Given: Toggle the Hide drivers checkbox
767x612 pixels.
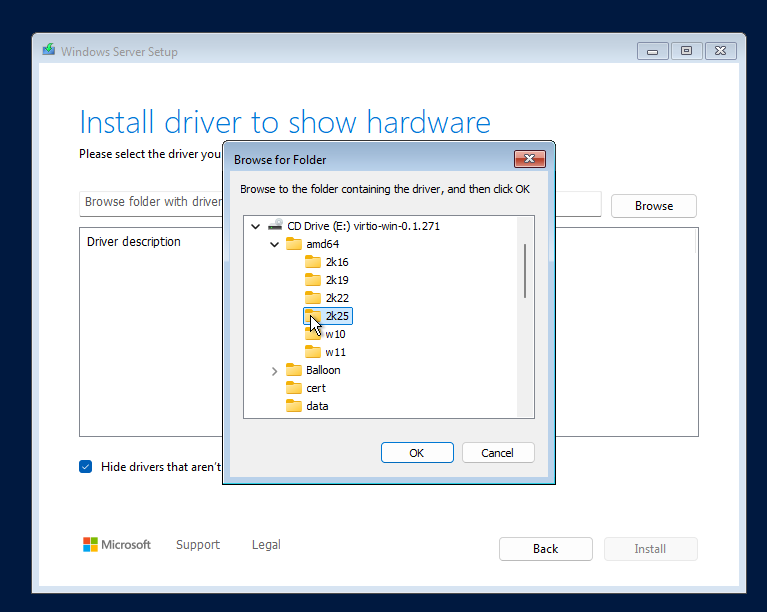Looking at the screenshot, I should 86,467.
